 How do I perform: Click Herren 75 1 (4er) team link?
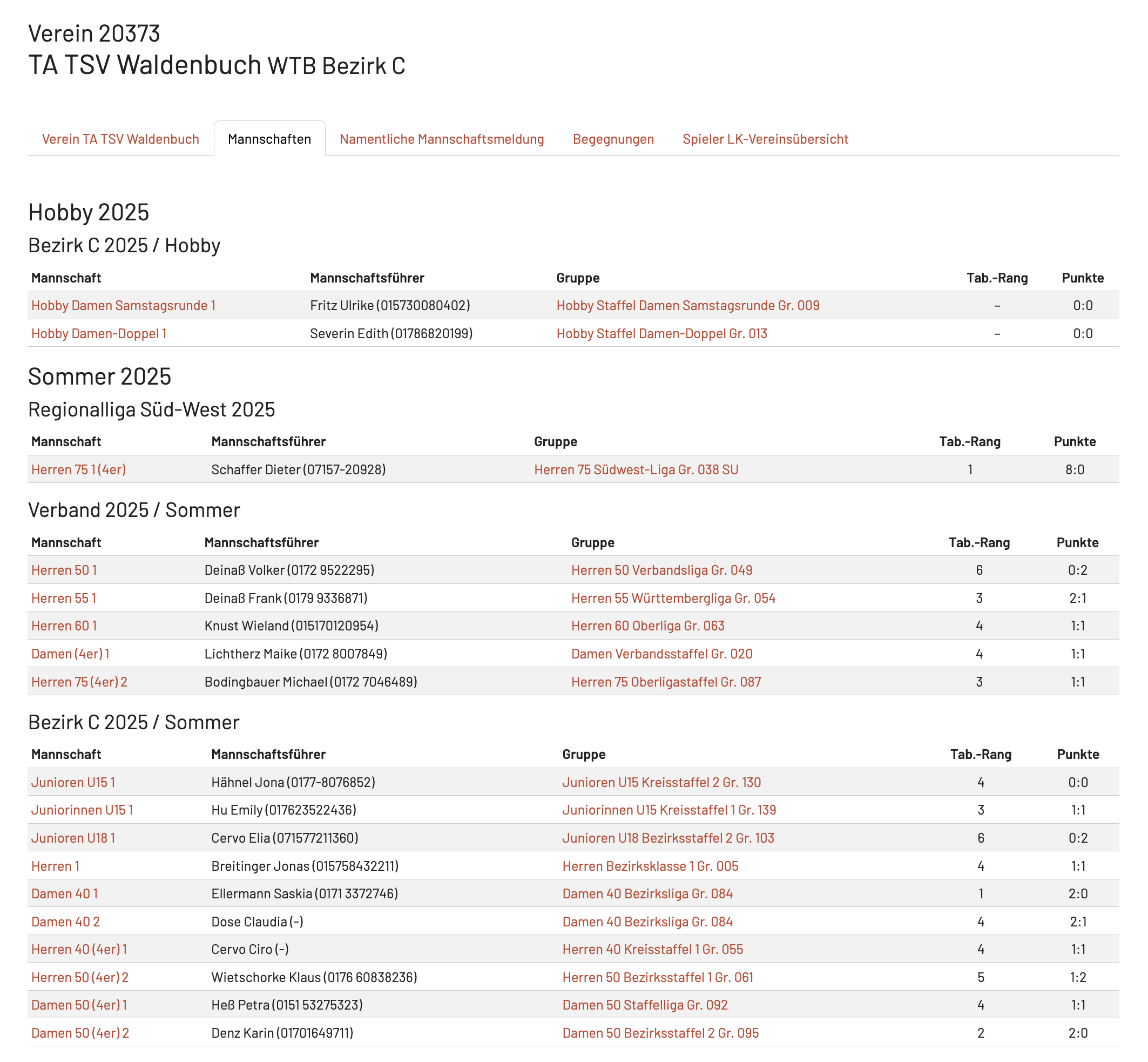78,469
